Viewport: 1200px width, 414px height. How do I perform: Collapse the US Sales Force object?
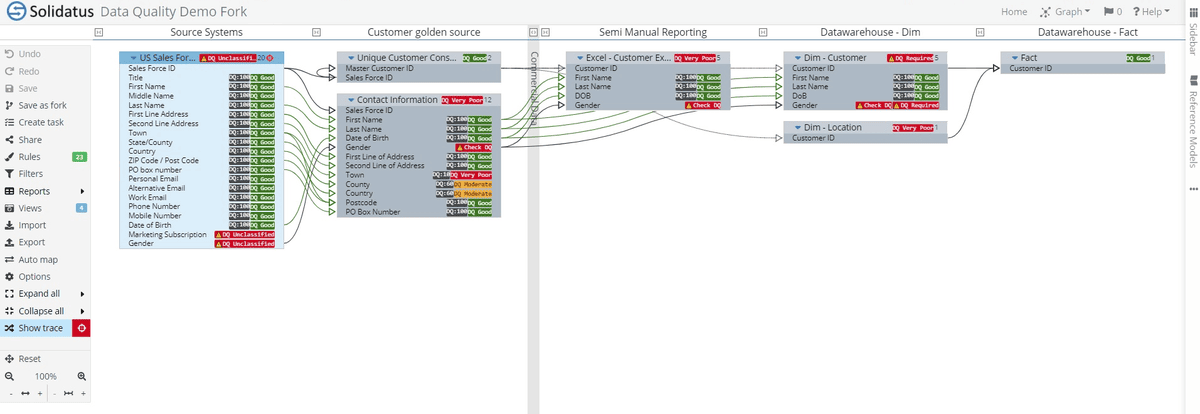(134, 58)
